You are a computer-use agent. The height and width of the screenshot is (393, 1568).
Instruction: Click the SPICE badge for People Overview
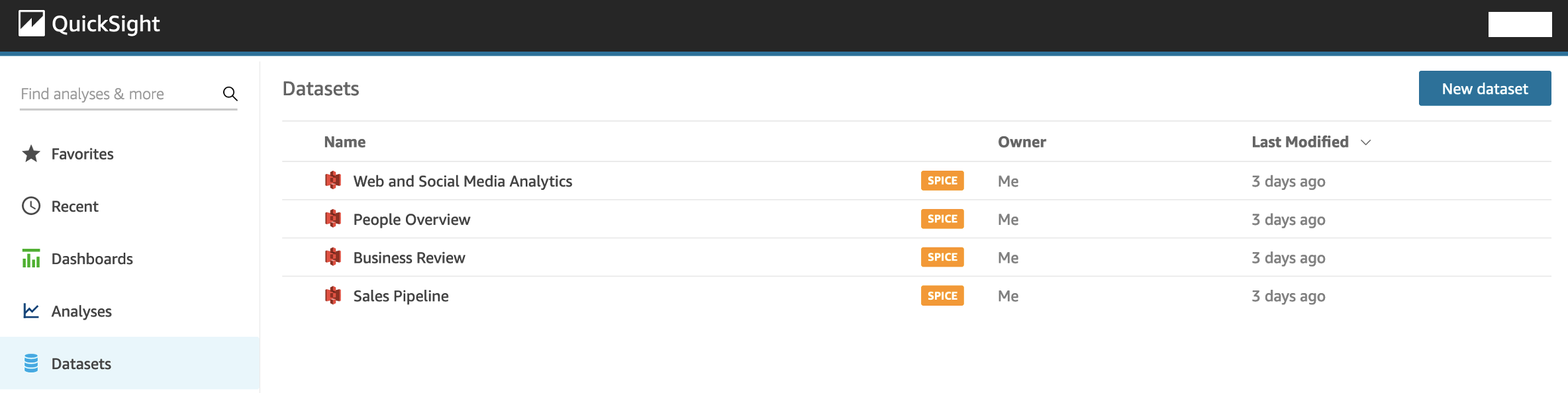tap(942, 219)
